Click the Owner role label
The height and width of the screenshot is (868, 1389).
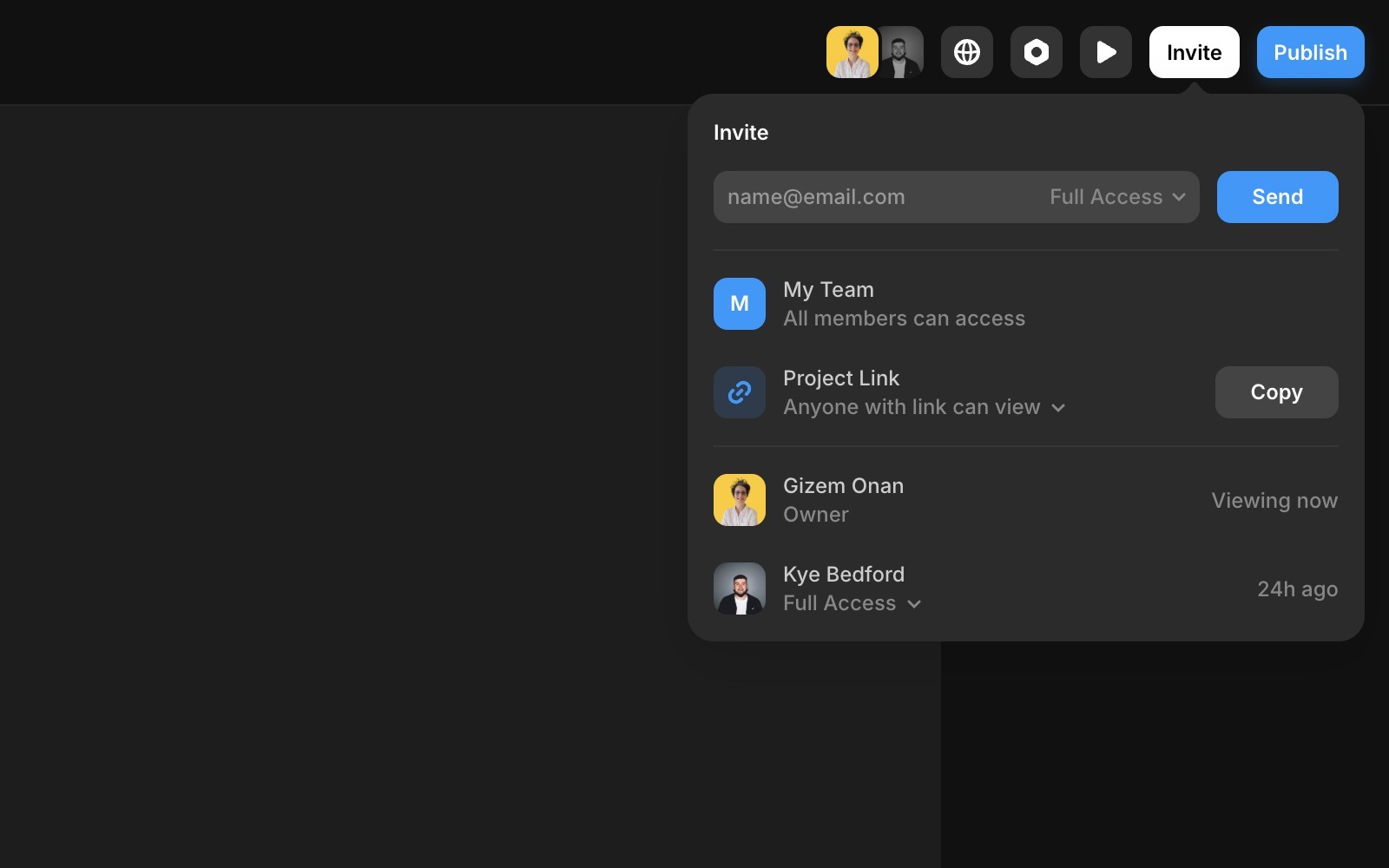(816, 515)
